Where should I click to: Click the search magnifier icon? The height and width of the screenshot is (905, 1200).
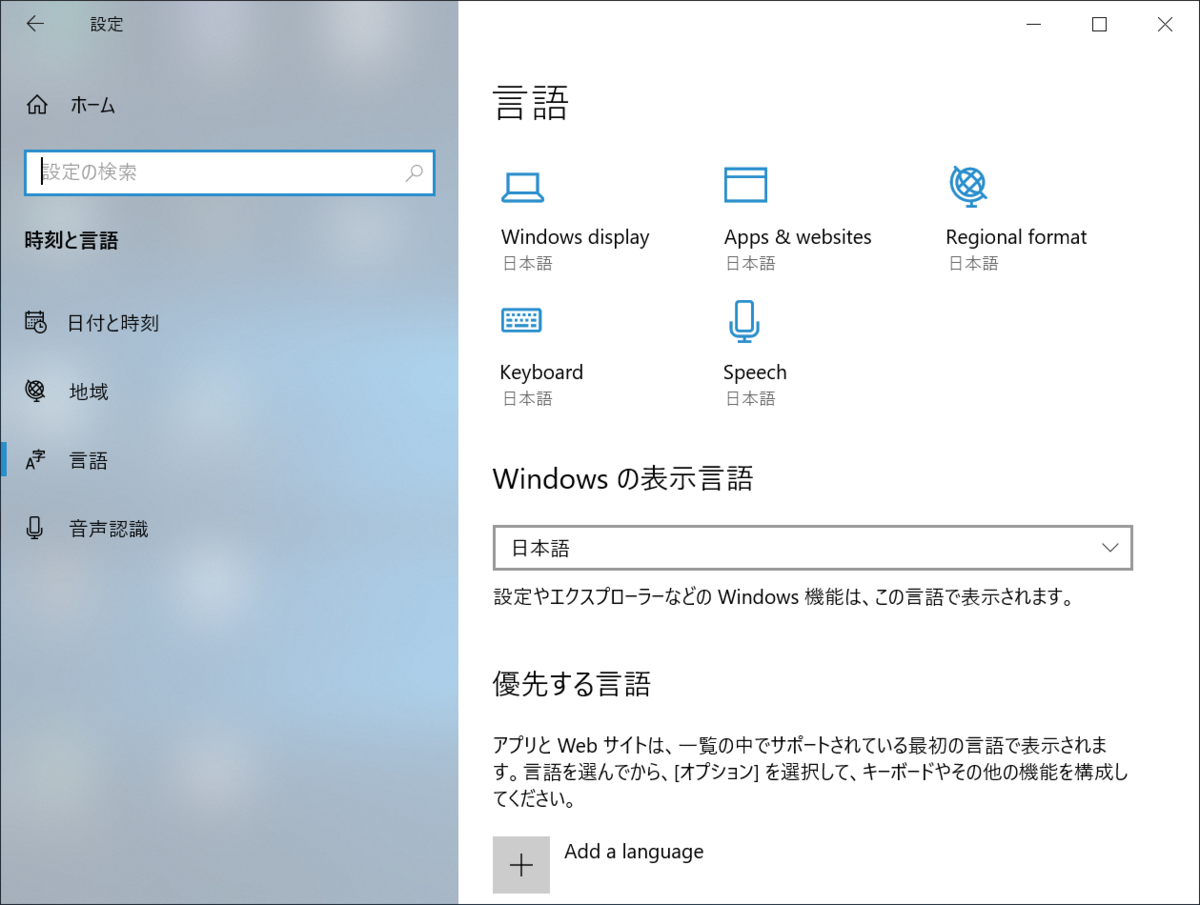tap(414, 172)
